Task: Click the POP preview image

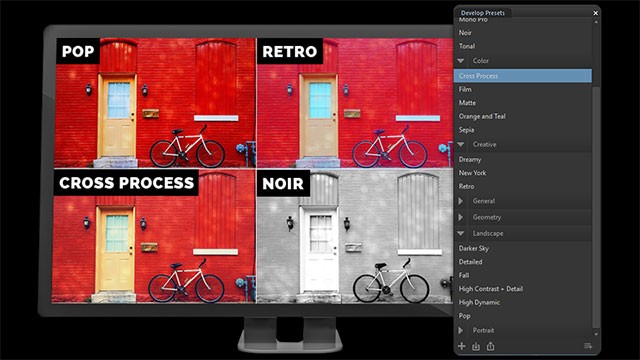Action: pyautogui.click(x=155, y=102)
